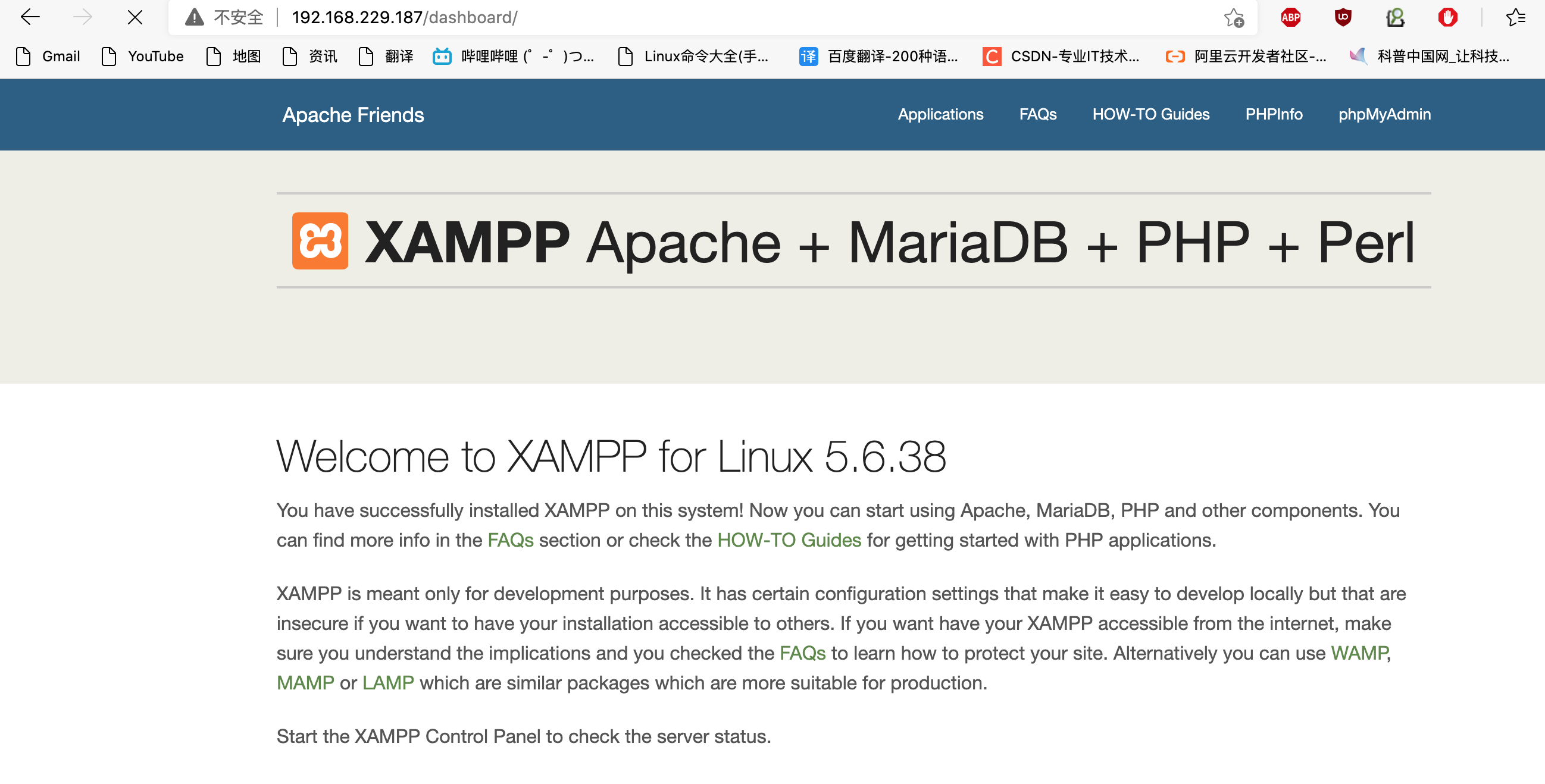
Task: Click the browser back arrow
Action: pyautogui.click(x=30, y=17)
